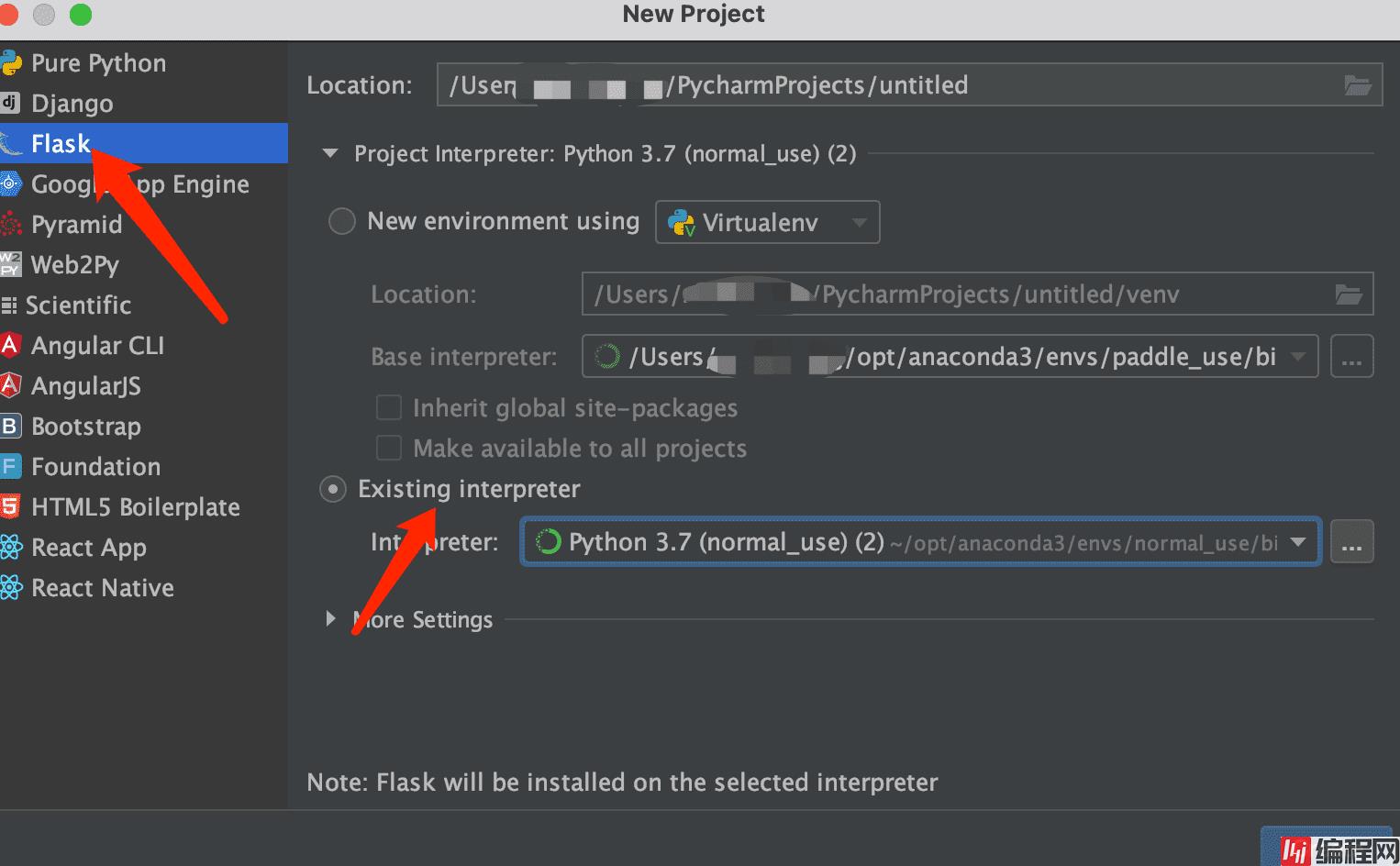Click the folder browse icon in the project Location field
Screen dimensions: 1400x866
(x=1357, y=85)
